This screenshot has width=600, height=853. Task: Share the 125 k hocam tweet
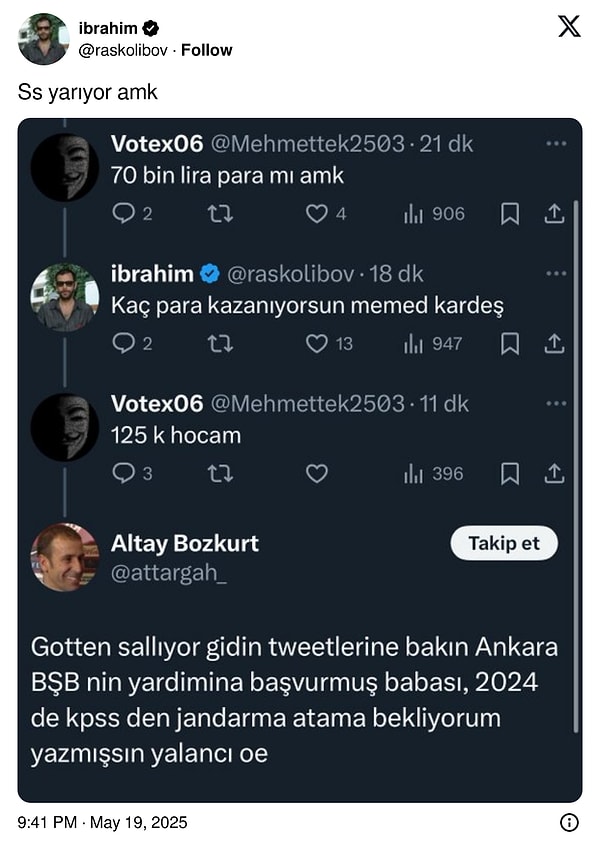coord(554,473)
